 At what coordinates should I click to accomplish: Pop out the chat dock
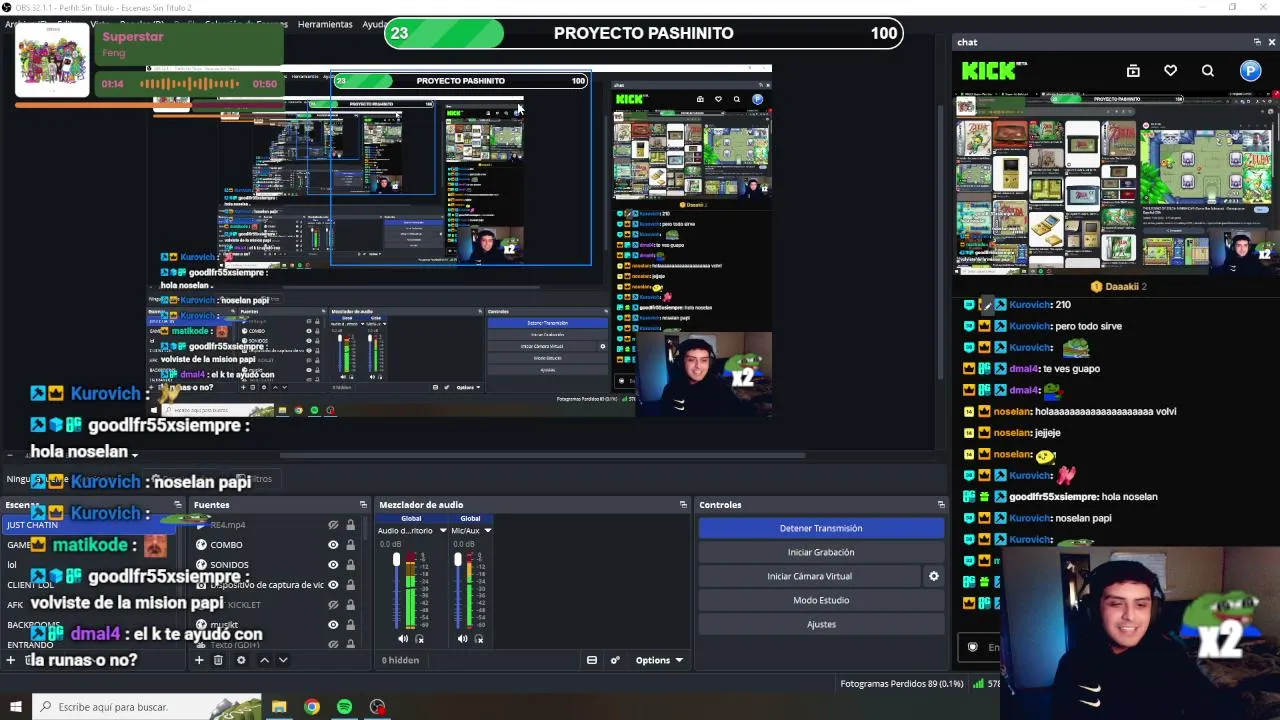(x=1257, y=42)
